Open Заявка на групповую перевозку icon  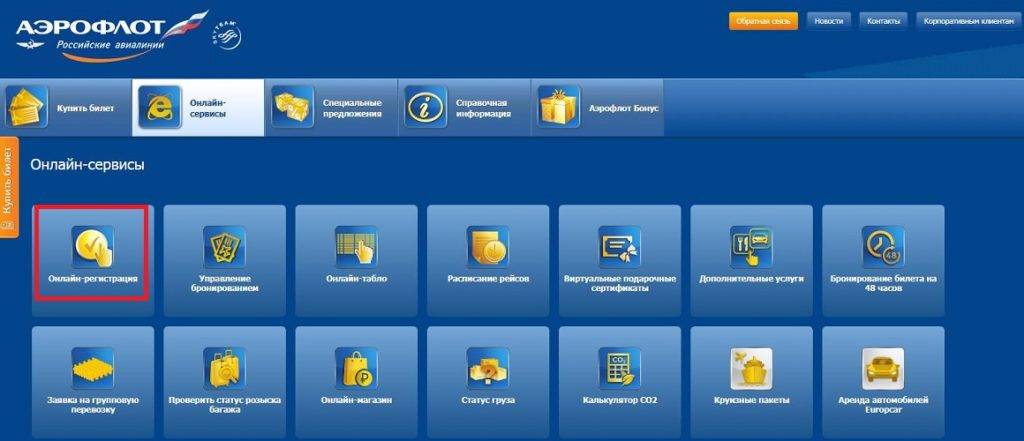pyautogui.click(x=92, y=368)
